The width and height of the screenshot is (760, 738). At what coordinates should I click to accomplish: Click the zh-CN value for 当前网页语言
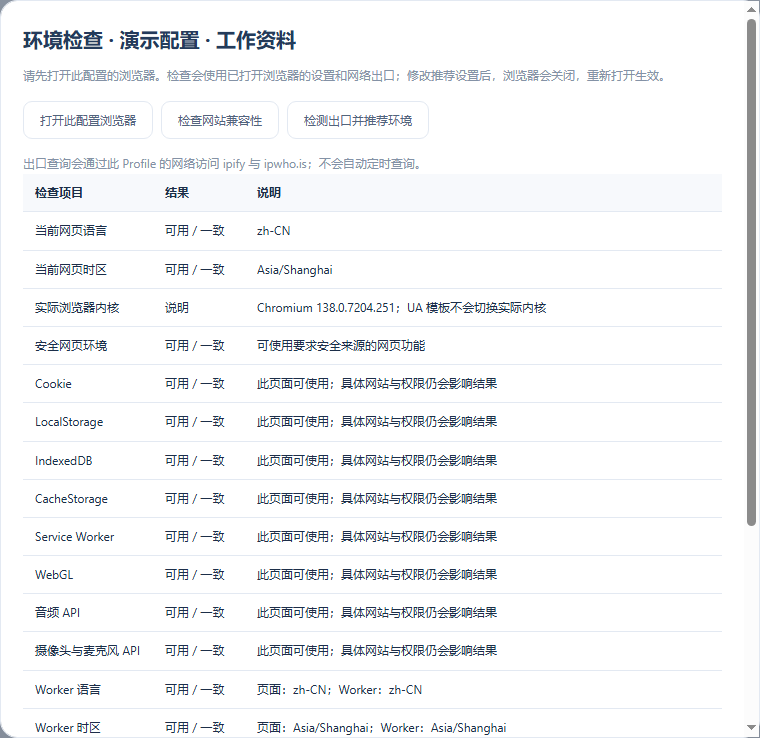pyautogui.click(x=274, y=231)
